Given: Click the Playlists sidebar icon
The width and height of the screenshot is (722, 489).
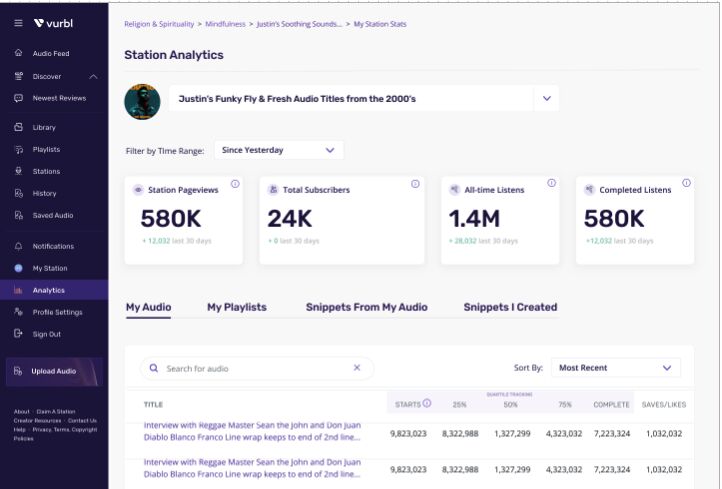Looking at the screenshot, I should pyautogui.click(x=18, y=149).
